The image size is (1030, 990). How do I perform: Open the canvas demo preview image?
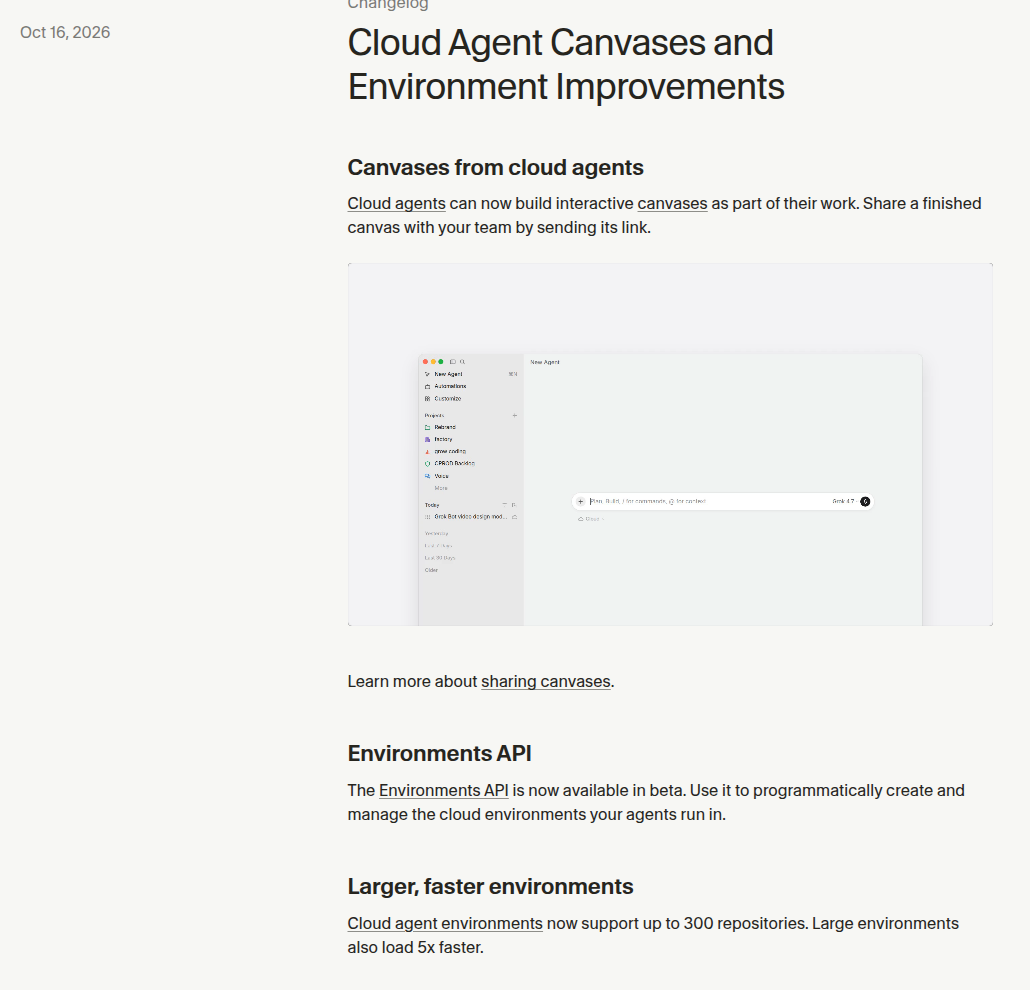(x=670, y=444)
